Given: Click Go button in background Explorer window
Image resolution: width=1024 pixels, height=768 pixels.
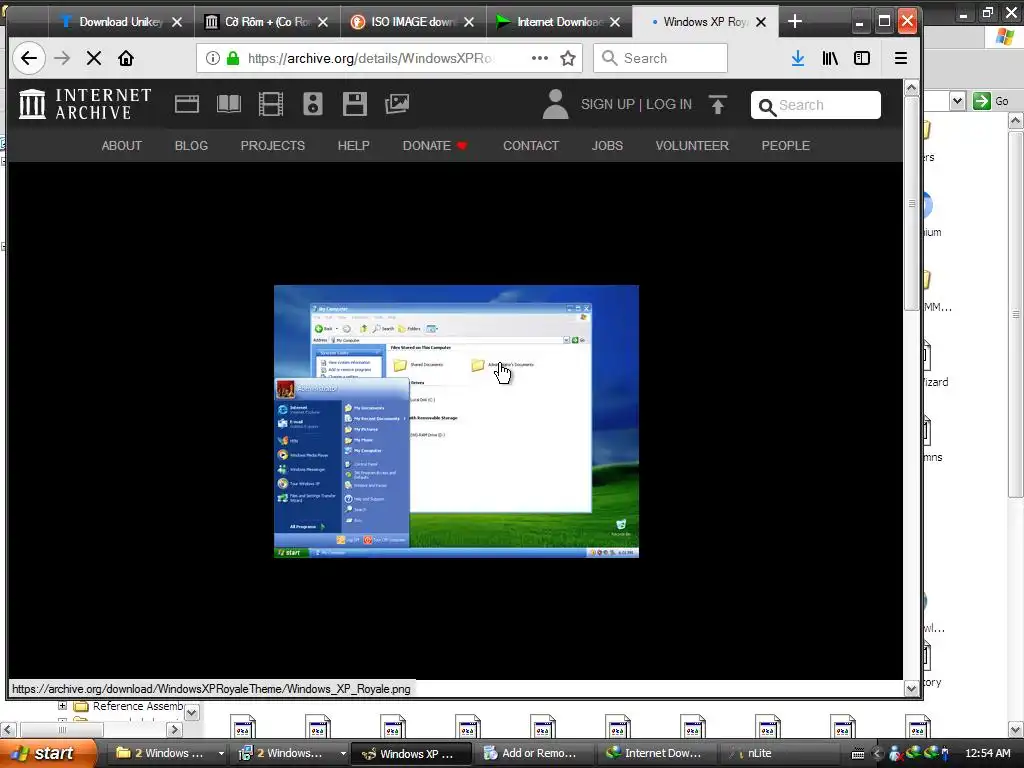Looking at the screenshot, I should [991, 101].
